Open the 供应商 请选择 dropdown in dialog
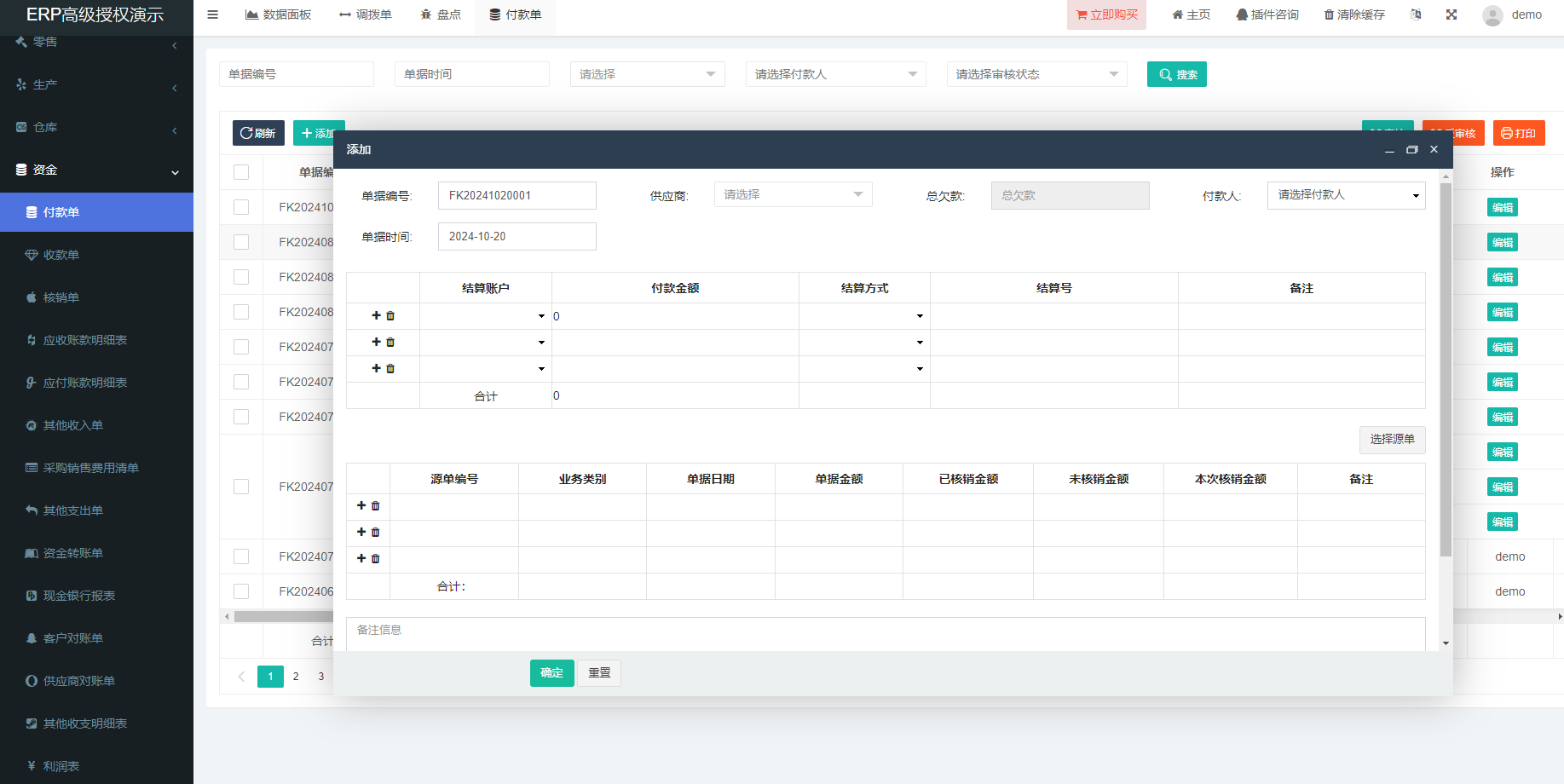The width and height of the screenshot is (1564, 784). click(x=793, y=194)
